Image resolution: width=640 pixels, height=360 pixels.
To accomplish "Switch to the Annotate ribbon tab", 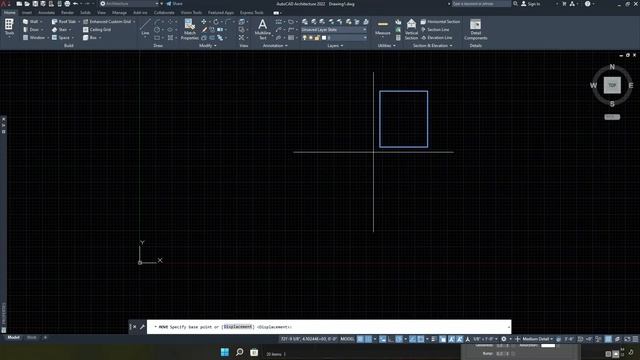I will click(x=46, y=13).
